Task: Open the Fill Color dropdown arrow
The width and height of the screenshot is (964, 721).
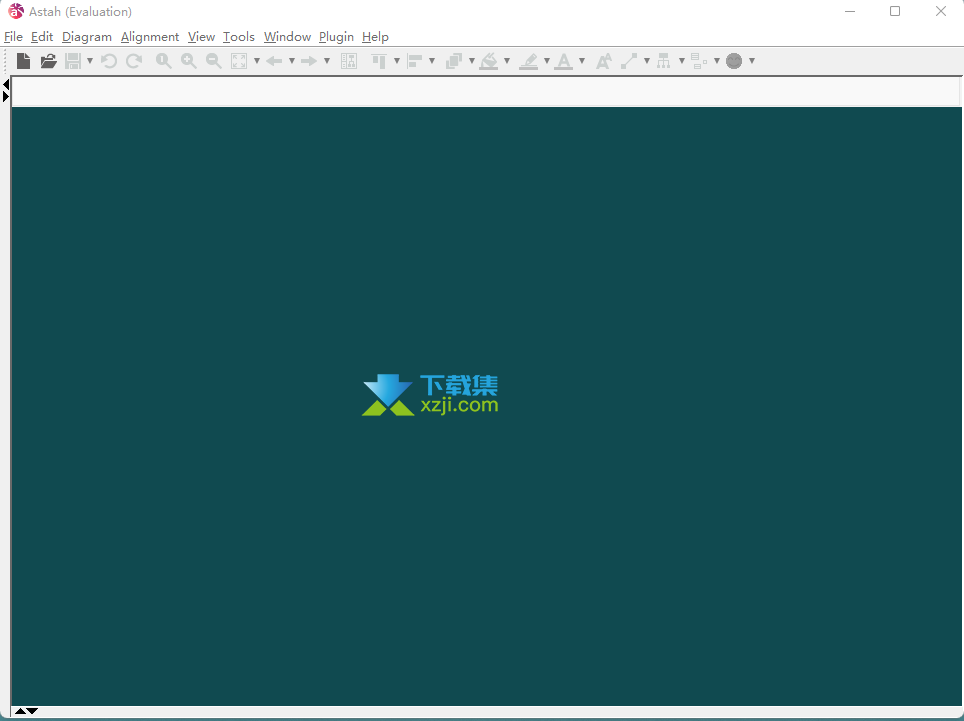Action: [x=507, y=61]
